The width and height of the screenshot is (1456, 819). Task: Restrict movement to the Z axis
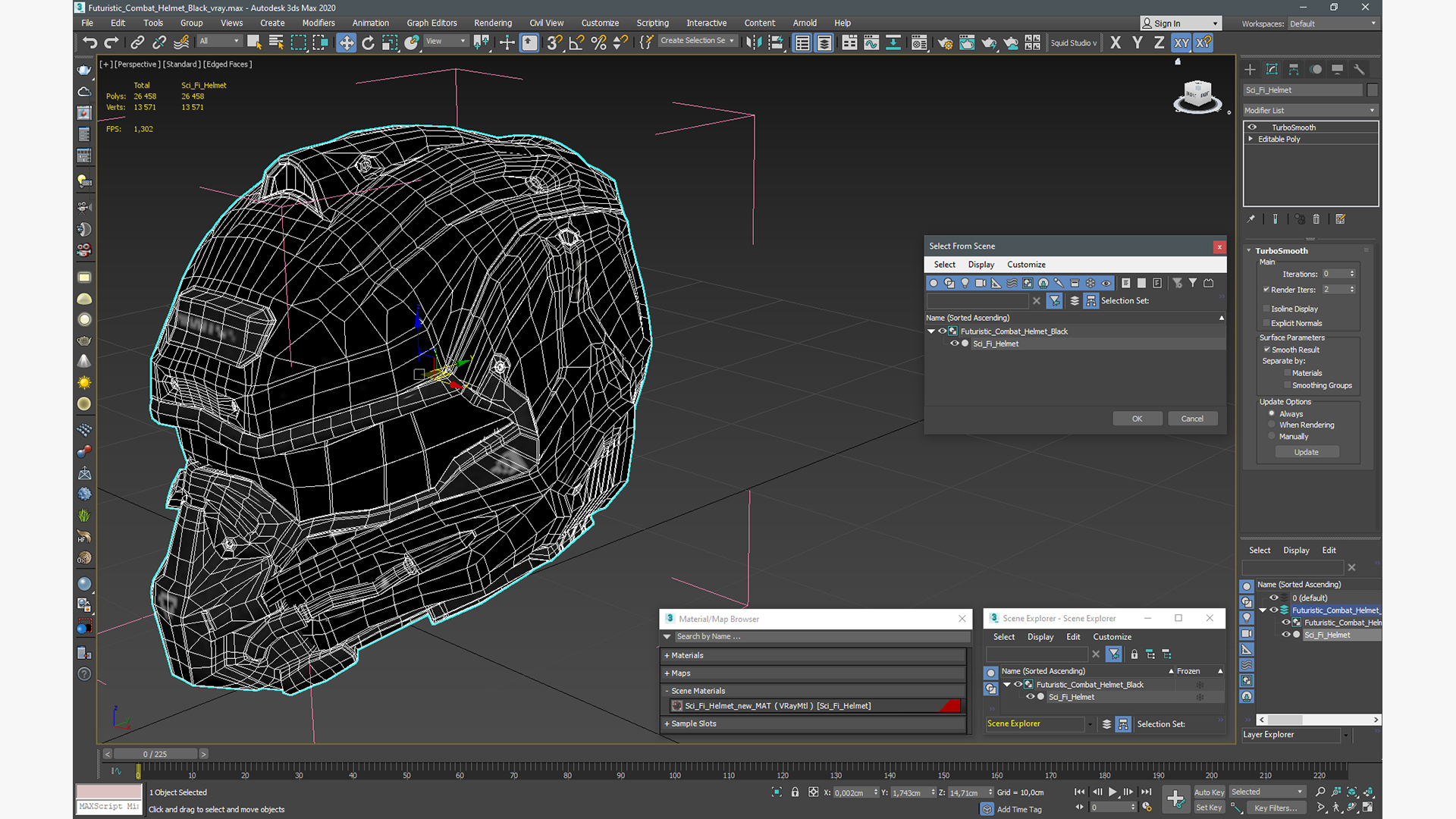(x=1159, y=42)
